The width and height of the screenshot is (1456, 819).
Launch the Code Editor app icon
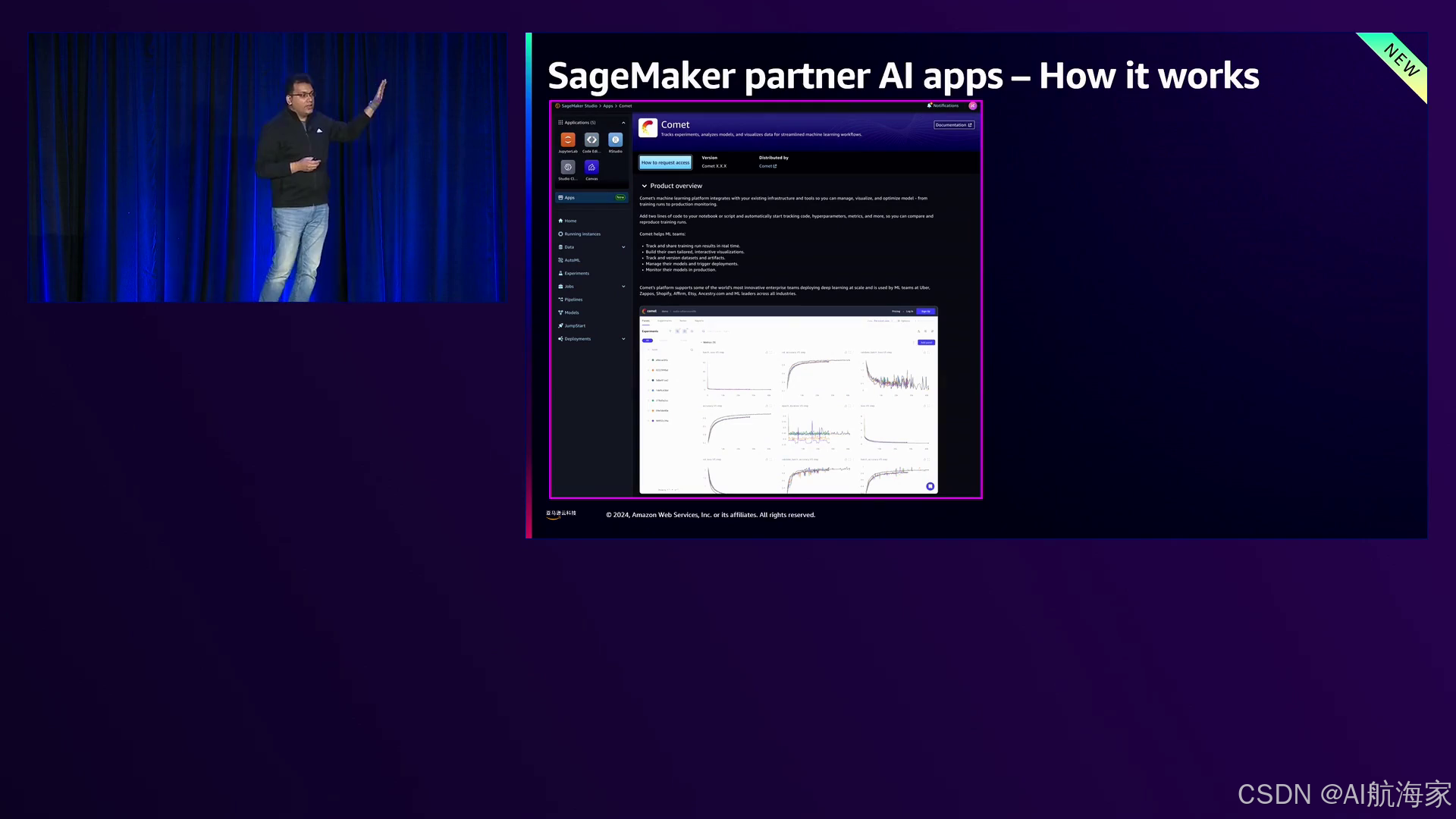click(591, 140)
